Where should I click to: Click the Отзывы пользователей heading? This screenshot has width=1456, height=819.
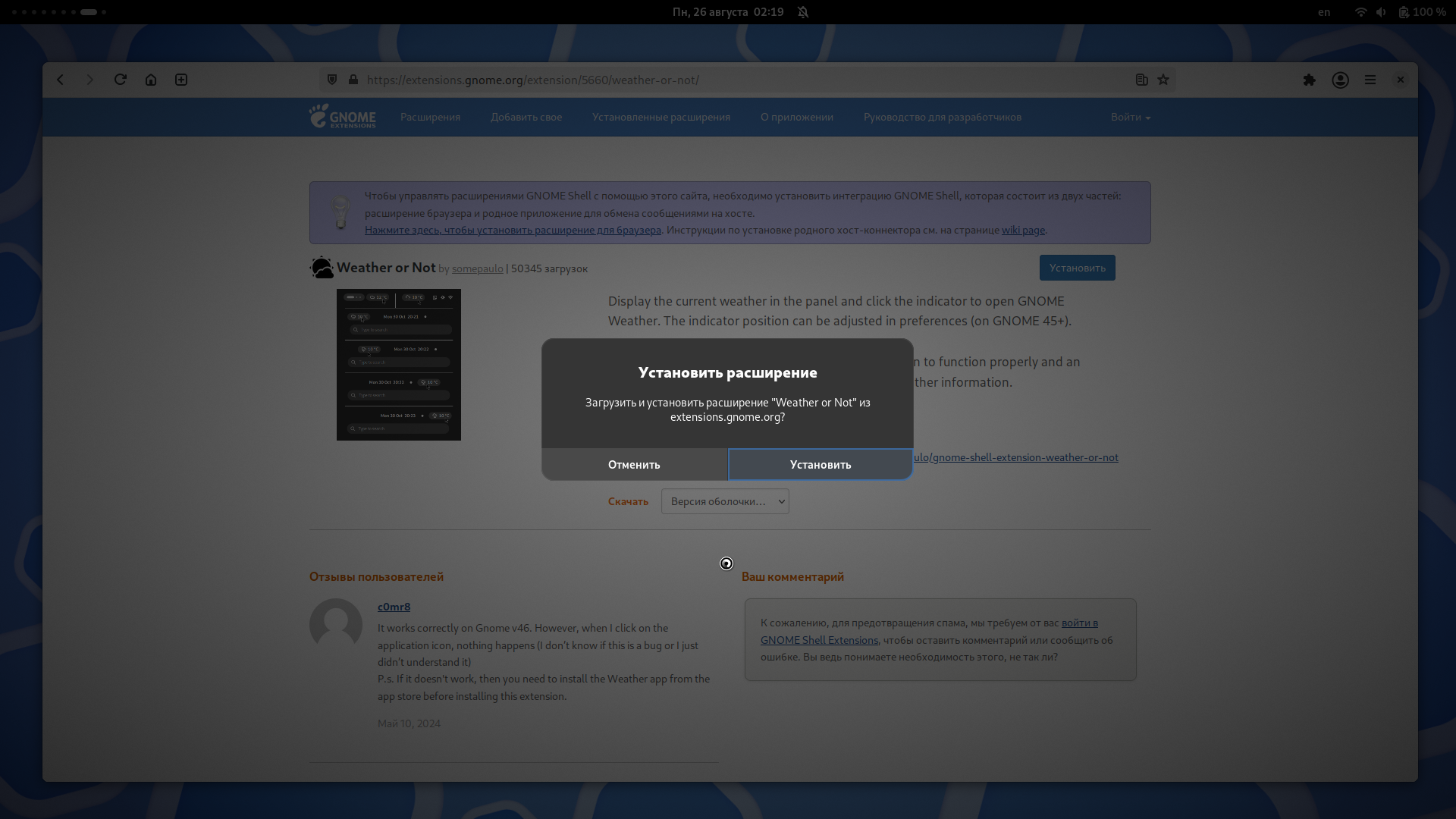[x=376, y=576]
